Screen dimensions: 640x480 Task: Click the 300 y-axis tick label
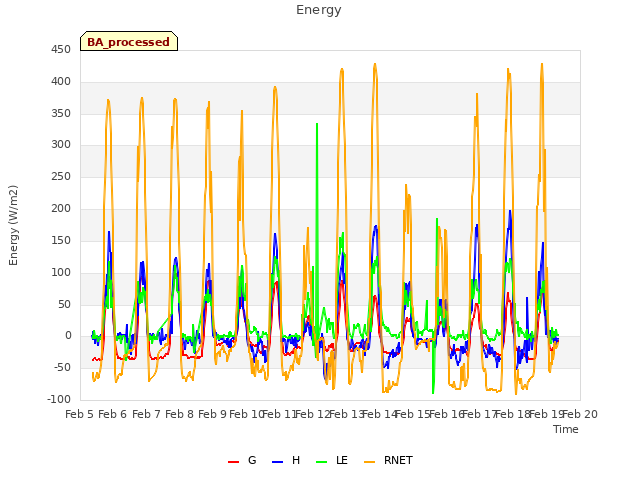coord(61,144)
